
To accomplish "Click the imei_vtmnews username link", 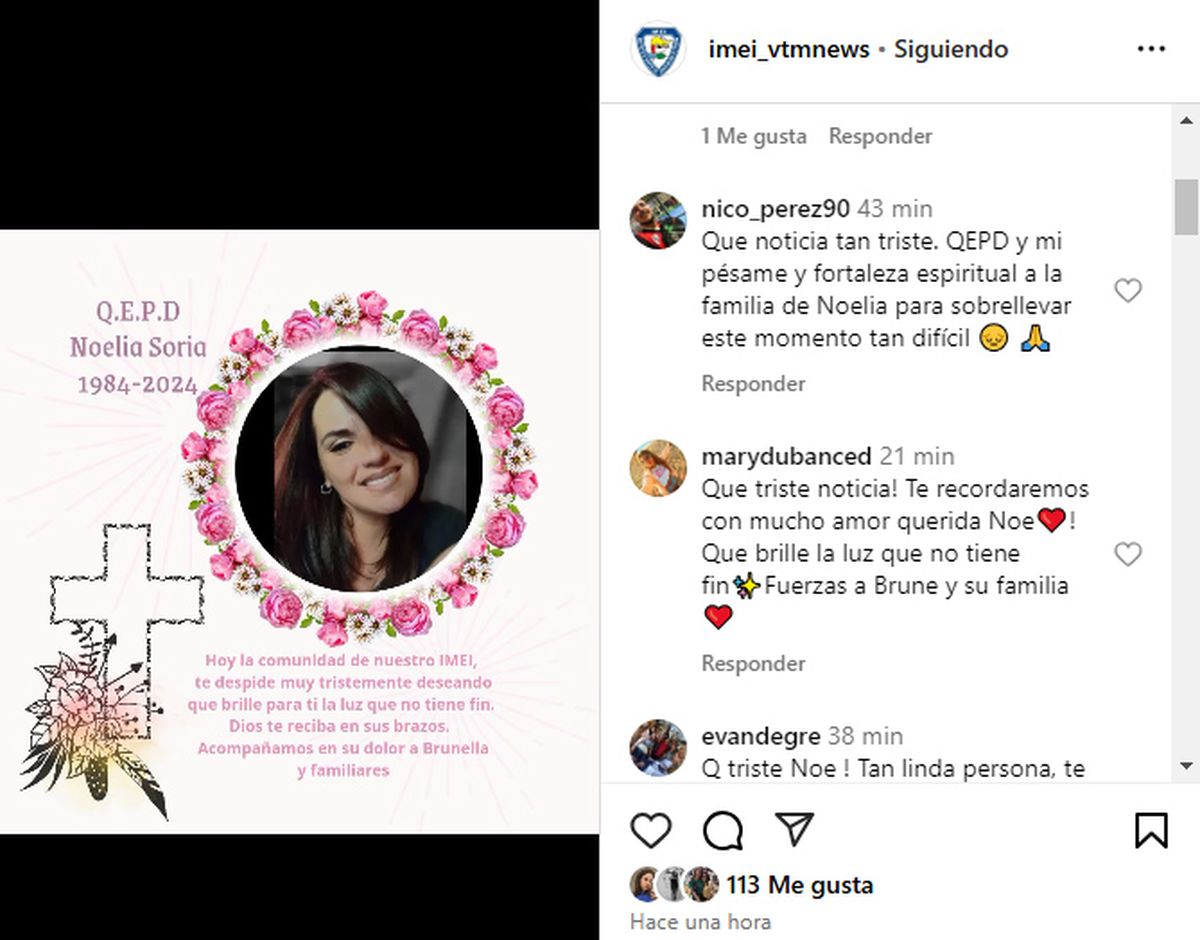I will click(x=789, y=49).
